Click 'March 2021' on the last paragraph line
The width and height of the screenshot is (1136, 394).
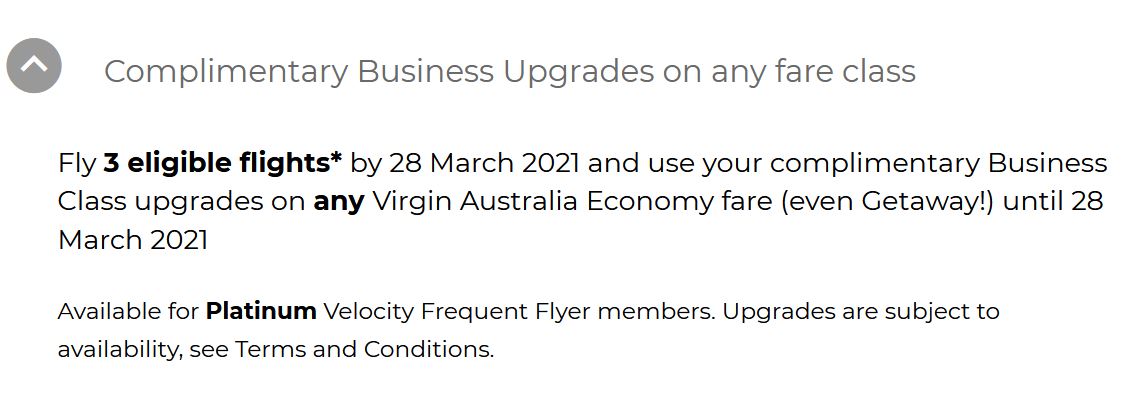[133, 240]
